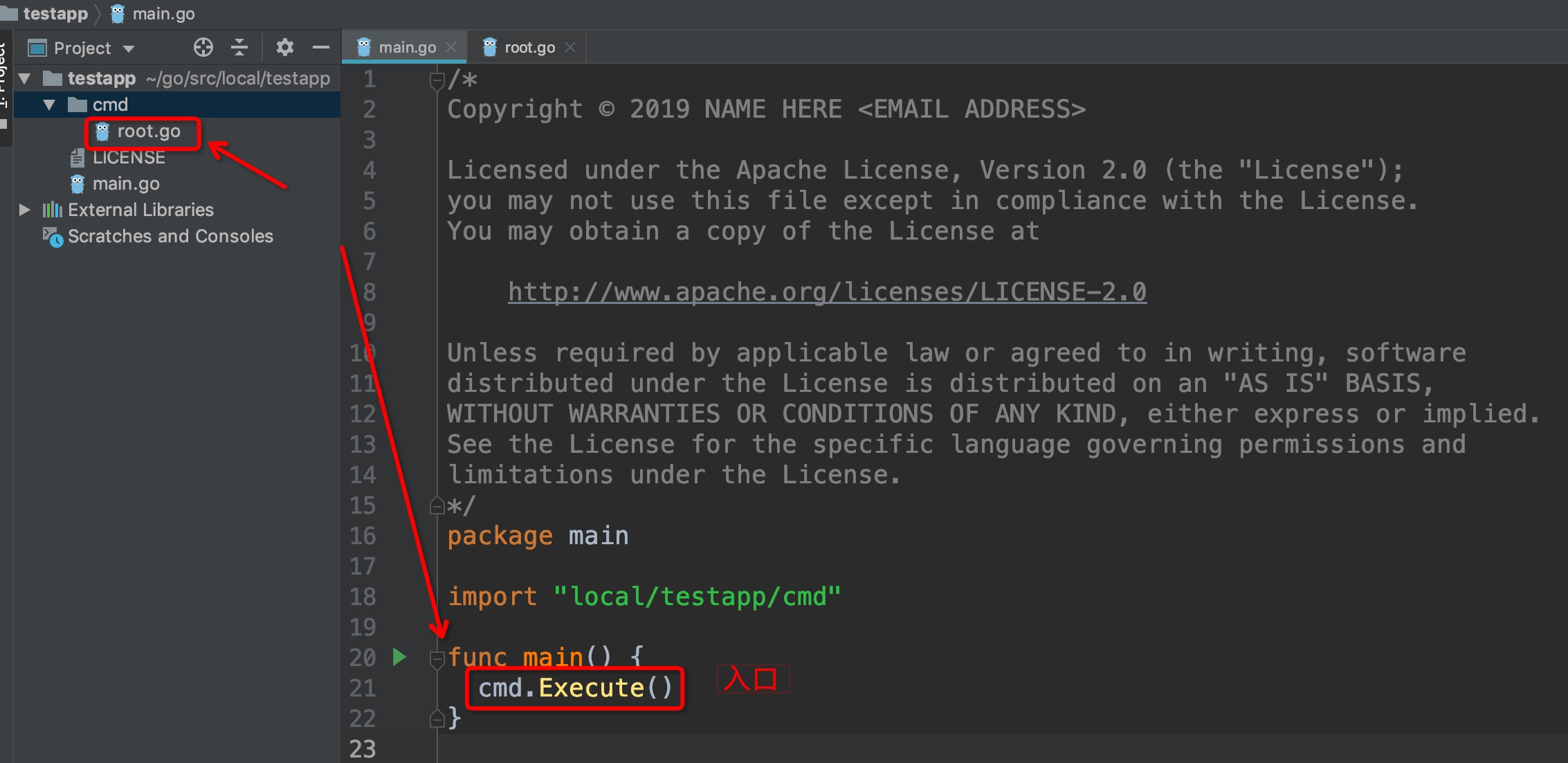Open the Apache license URL link
1568x763 pixels.
[827, 292]
